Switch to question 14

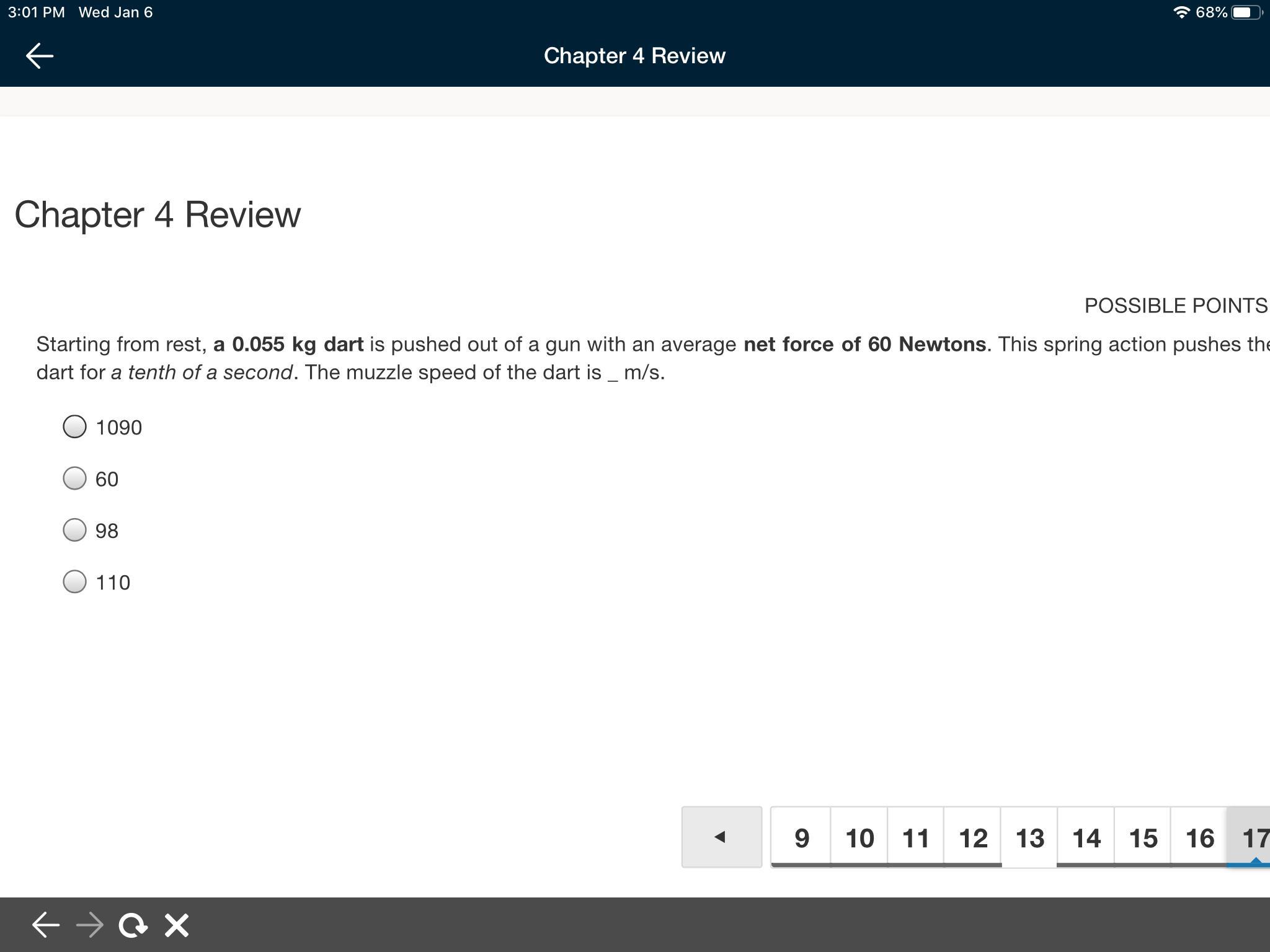[x=1086, y=838]
